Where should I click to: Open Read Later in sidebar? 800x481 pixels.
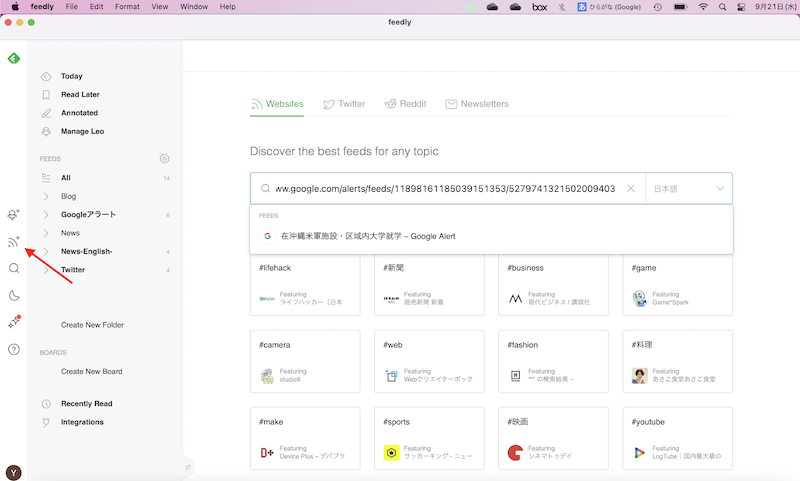(x=80, y=95)
